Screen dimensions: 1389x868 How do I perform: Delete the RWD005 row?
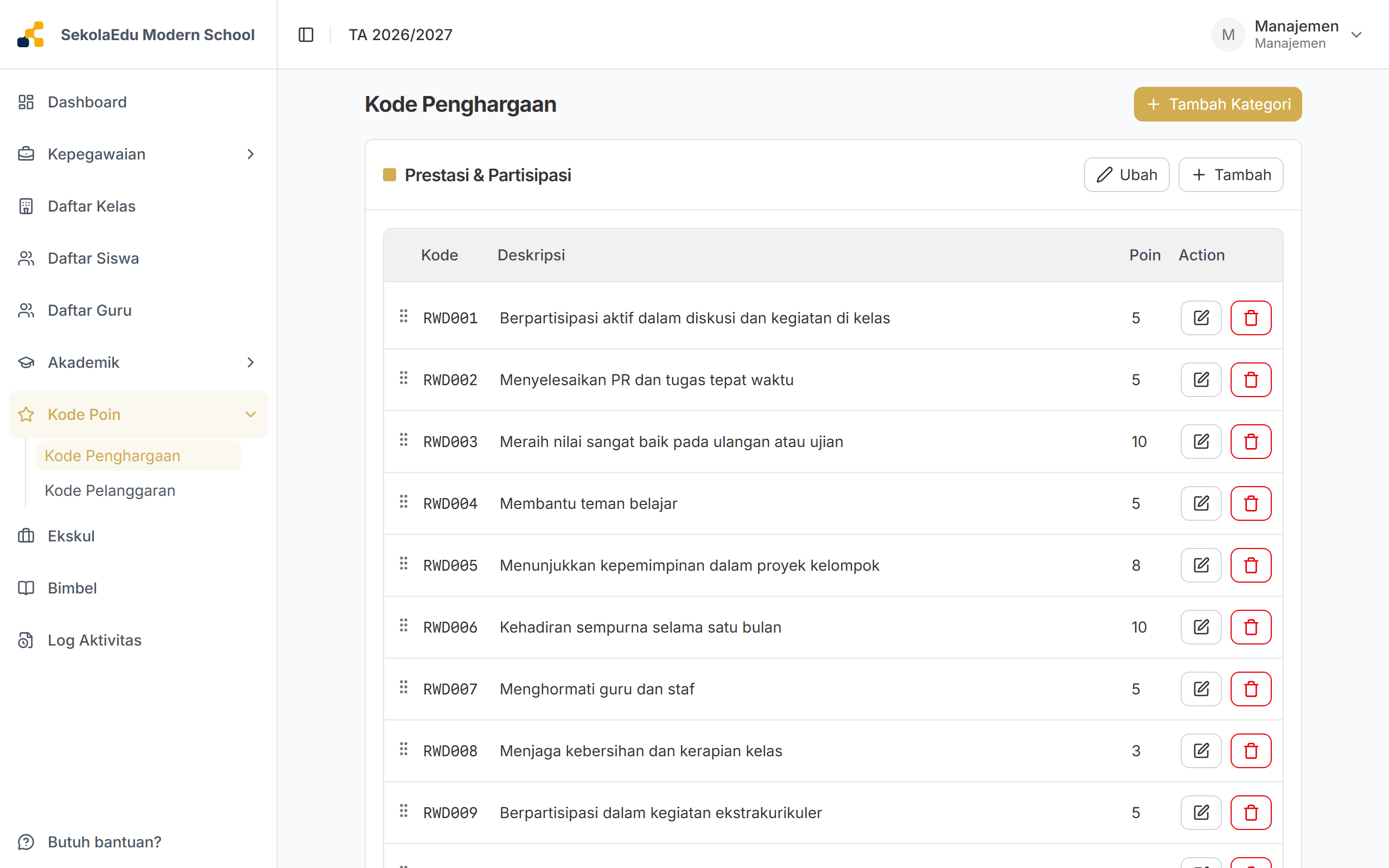pyautogui.click(x=1251, y=565)
